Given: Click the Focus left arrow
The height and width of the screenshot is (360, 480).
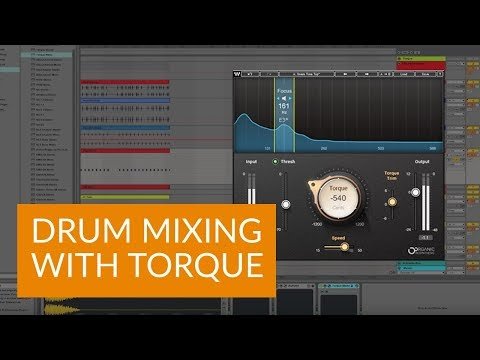Looking at the screenshot, I should pyautogui.click(x=278, y=98).
